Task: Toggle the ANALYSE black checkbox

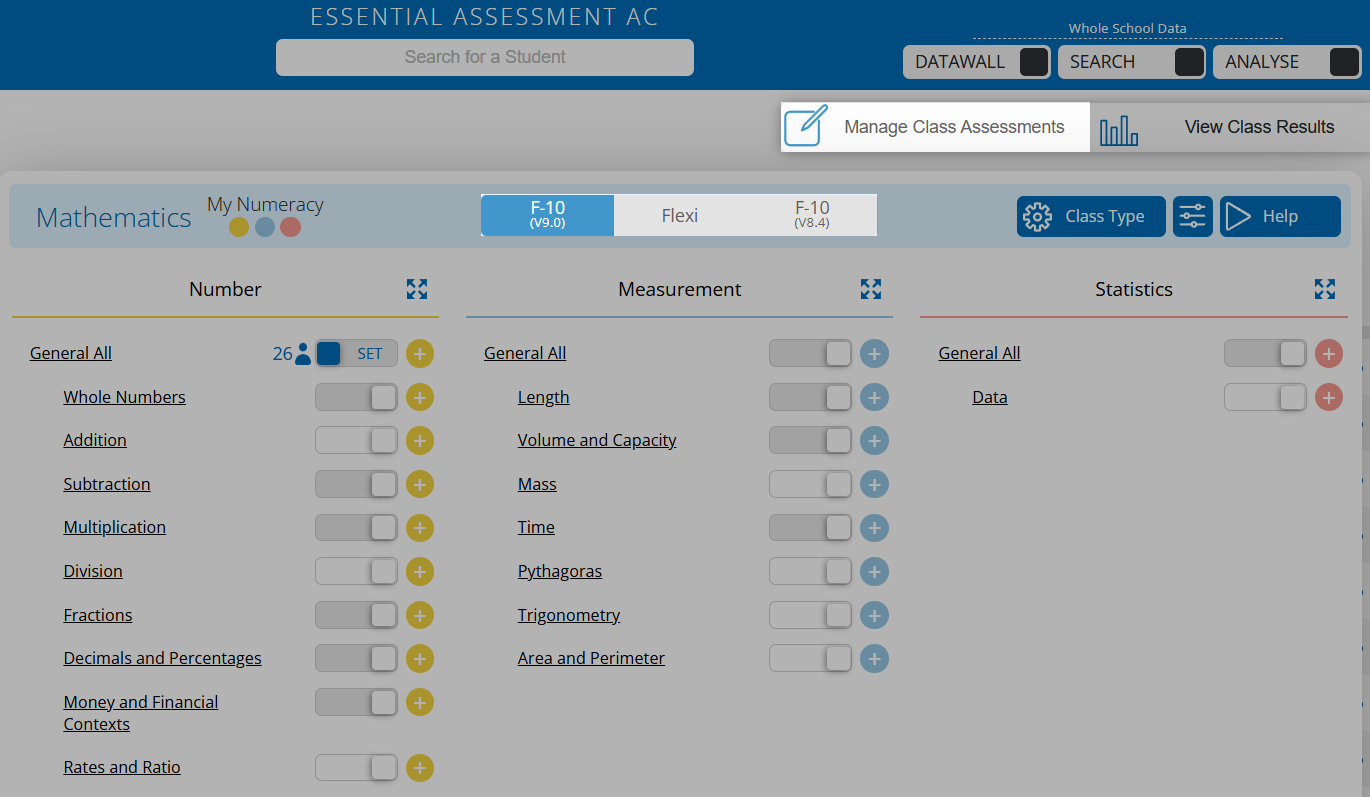Action: point(1344,62)
